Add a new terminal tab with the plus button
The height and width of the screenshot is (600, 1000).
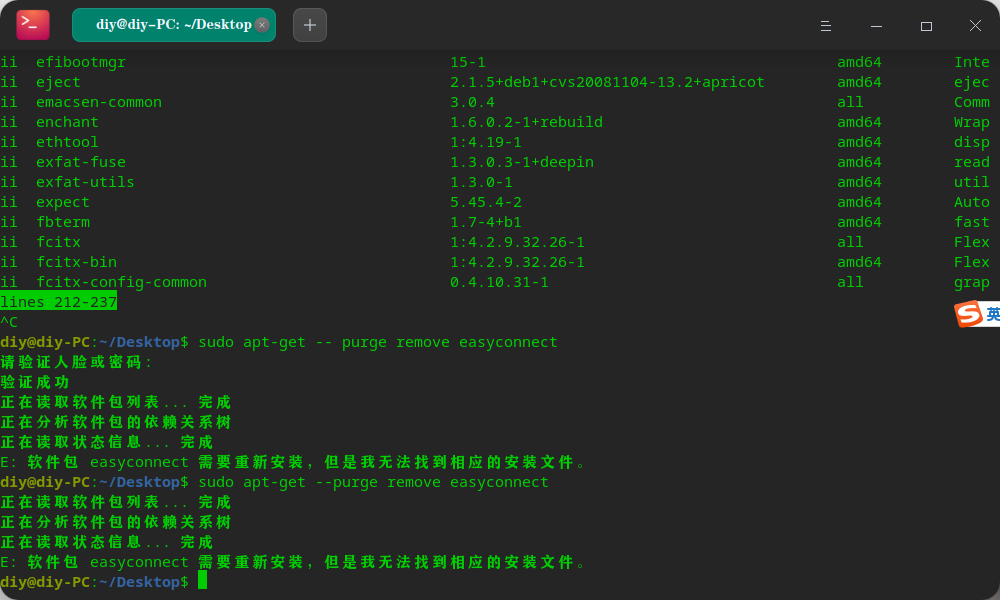[x=310, y=25]
